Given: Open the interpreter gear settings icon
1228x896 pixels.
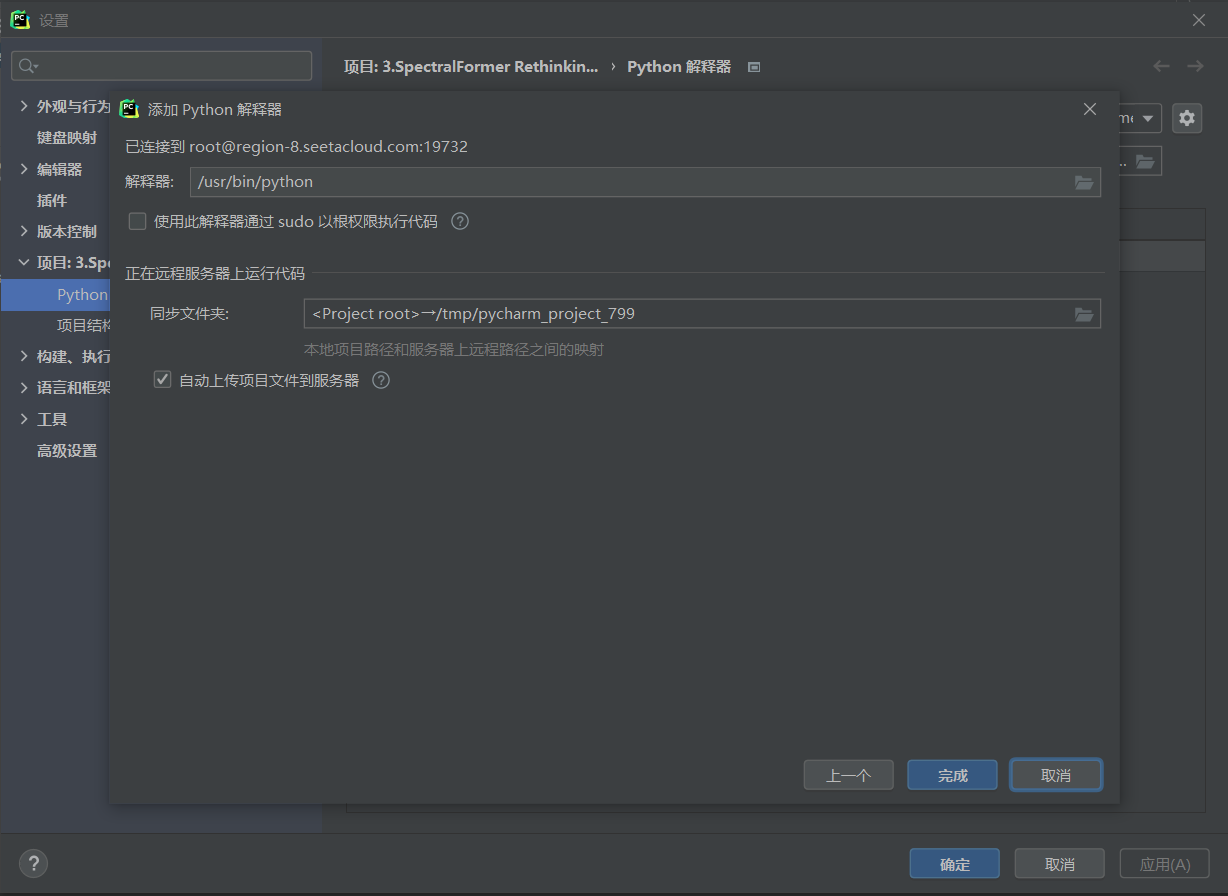Looking at the screenshot, I should (1187, 118).
